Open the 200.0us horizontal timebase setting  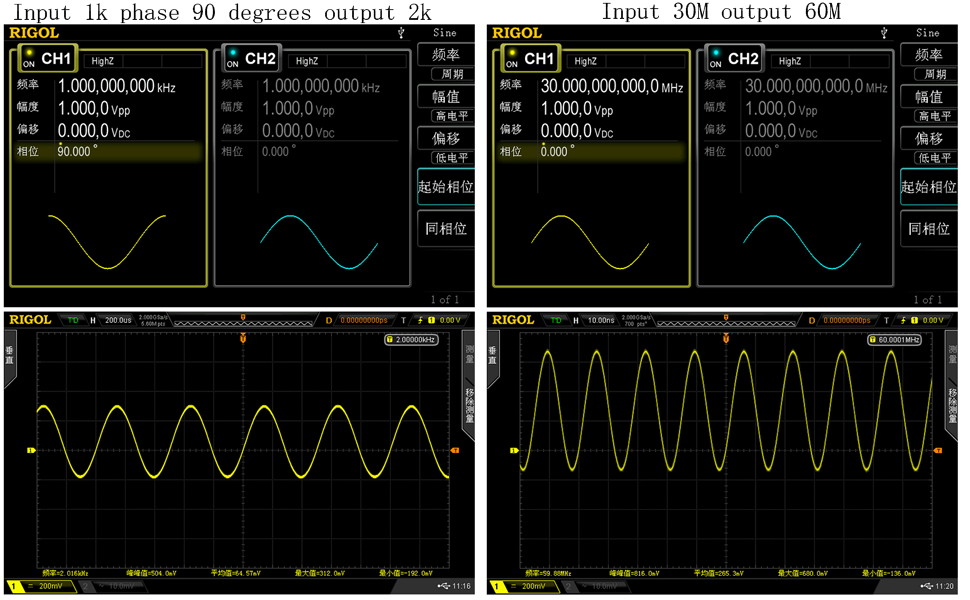117,320
